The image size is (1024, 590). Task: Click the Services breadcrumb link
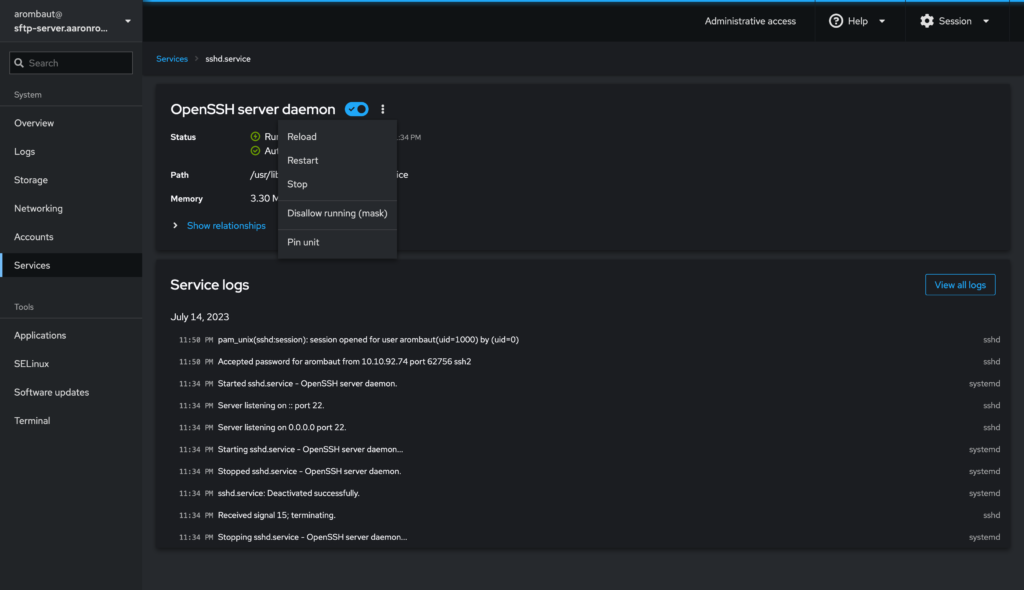[x=172, y=59]
